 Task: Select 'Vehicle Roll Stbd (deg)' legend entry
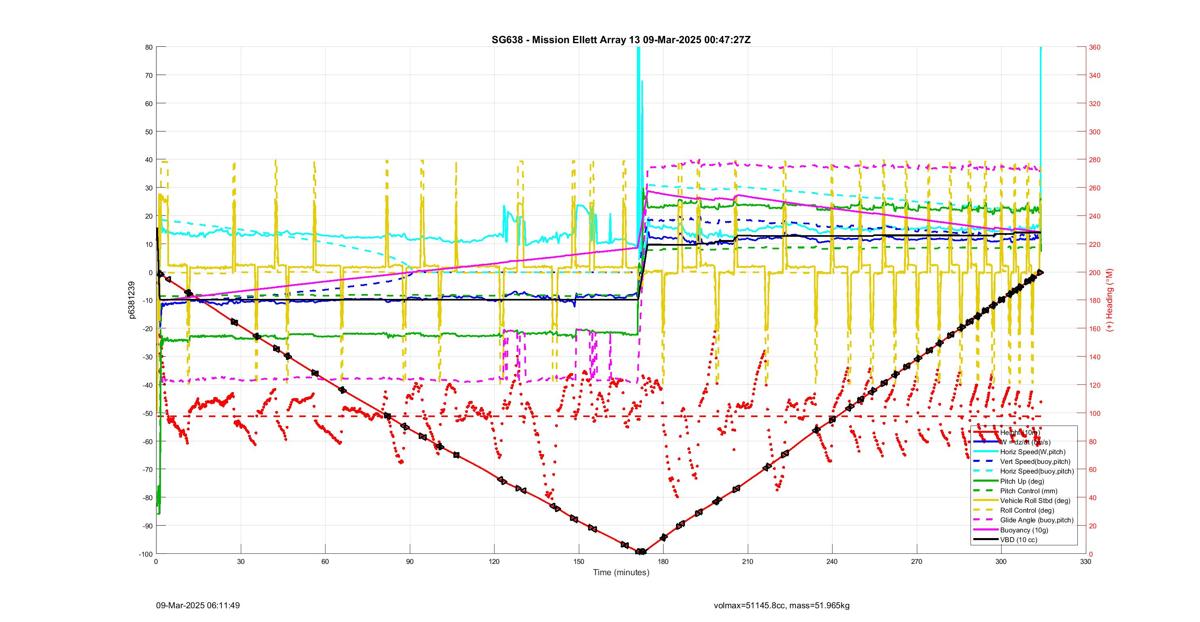tap(1035, 501)
